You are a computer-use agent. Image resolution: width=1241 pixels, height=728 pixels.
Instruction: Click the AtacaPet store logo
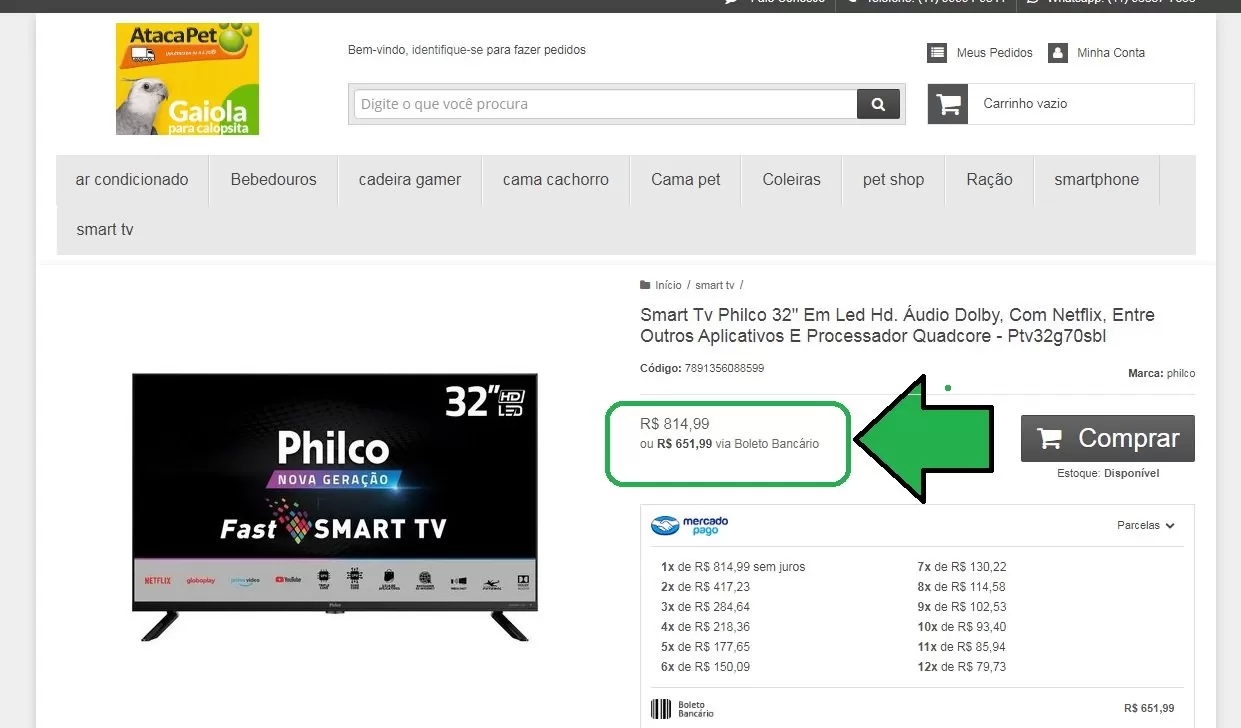point(187,79)
